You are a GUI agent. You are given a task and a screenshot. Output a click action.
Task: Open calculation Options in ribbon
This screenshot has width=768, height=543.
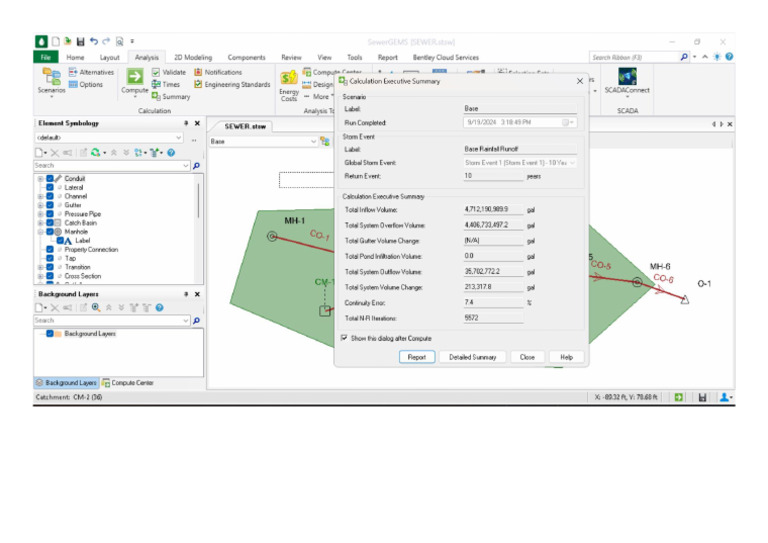pos(86,84)
